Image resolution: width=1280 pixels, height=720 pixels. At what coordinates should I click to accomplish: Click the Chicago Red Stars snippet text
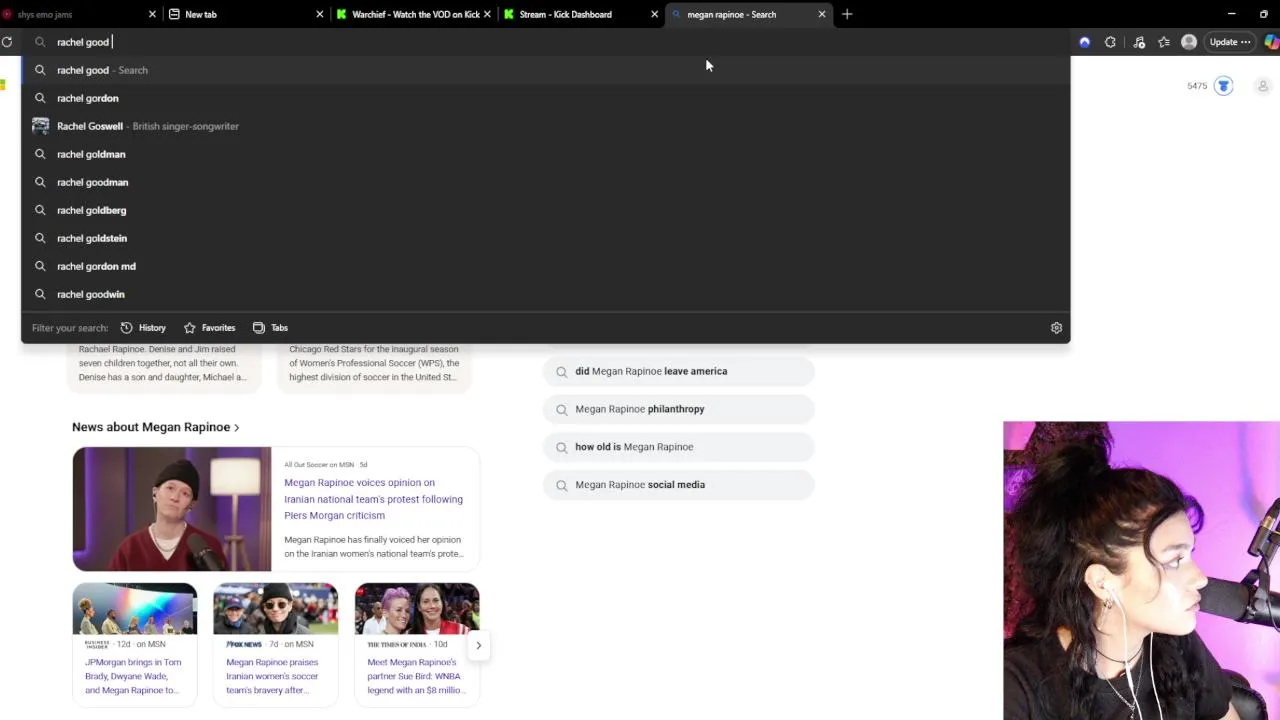coord(374,363)
